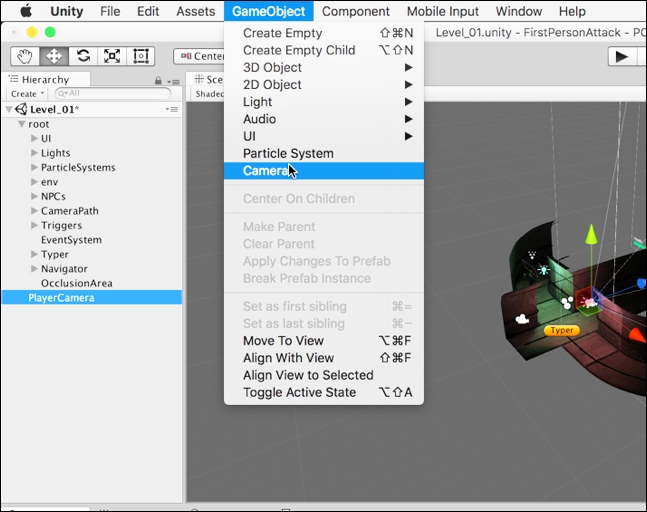Close the GameObject menu
This screenshot has height=512, width=647.
pos(269,11)
